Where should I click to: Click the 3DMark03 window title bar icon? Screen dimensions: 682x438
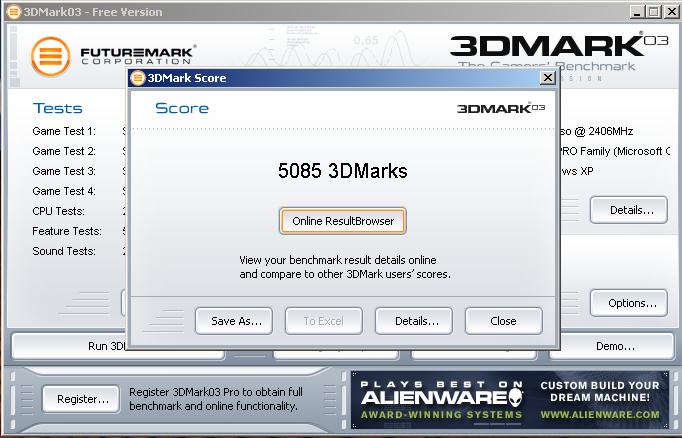(14, 12)
